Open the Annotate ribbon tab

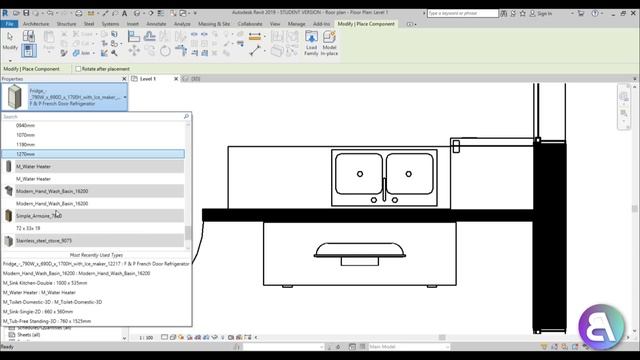[156, 24]
